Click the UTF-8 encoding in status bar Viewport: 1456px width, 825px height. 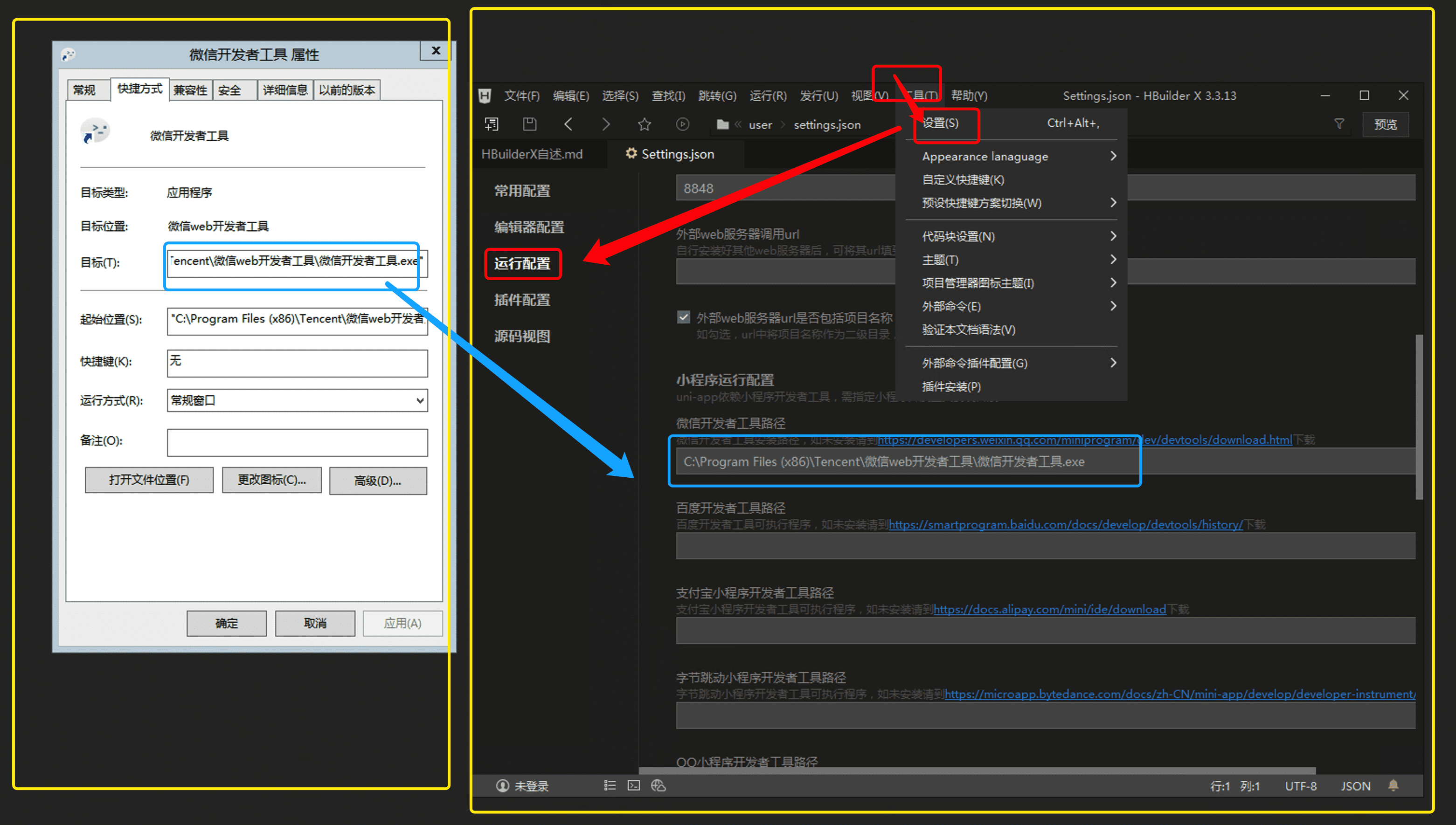[1301, 786]
